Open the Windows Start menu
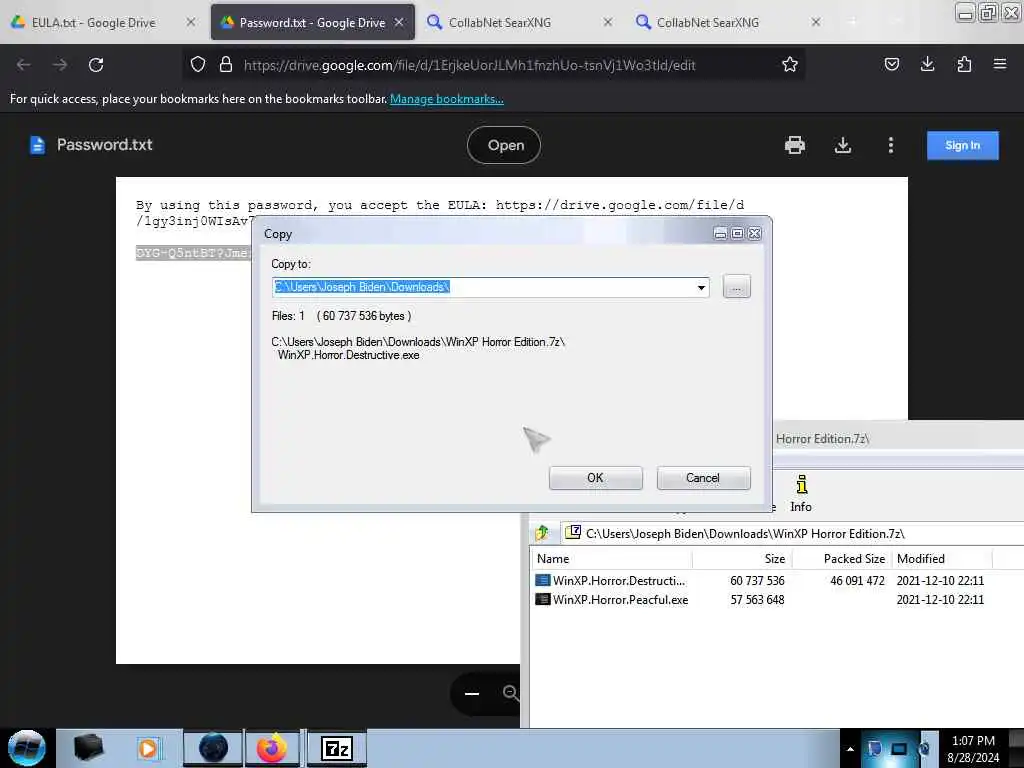This screenshot has height=768, width=1024. point(27,748)
